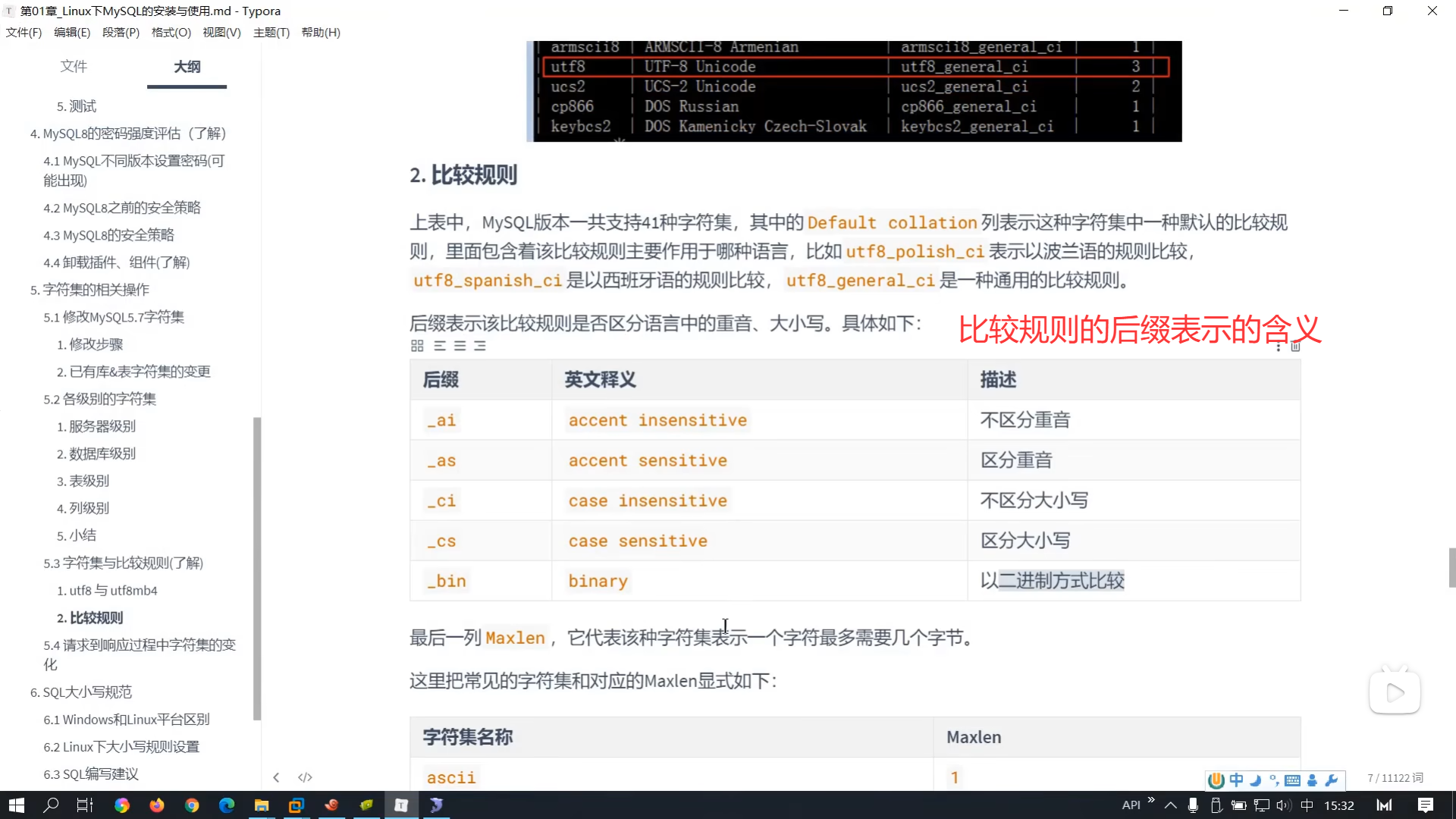
Task: Click the volume speaker tray icon
Action: point(1283,805)
